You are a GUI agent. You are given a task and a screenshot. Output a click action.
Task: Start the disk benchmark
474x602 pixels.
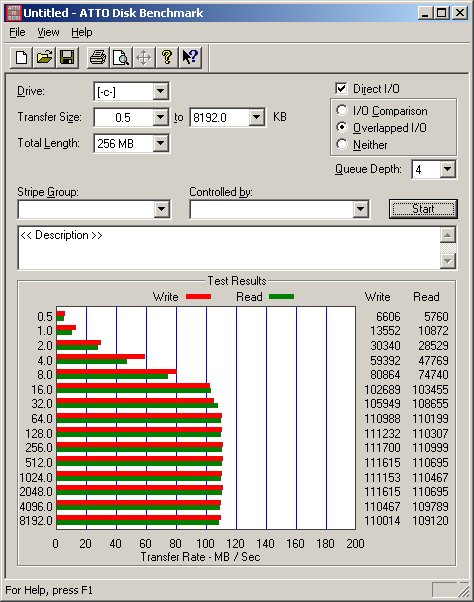(x=423, y=209)
